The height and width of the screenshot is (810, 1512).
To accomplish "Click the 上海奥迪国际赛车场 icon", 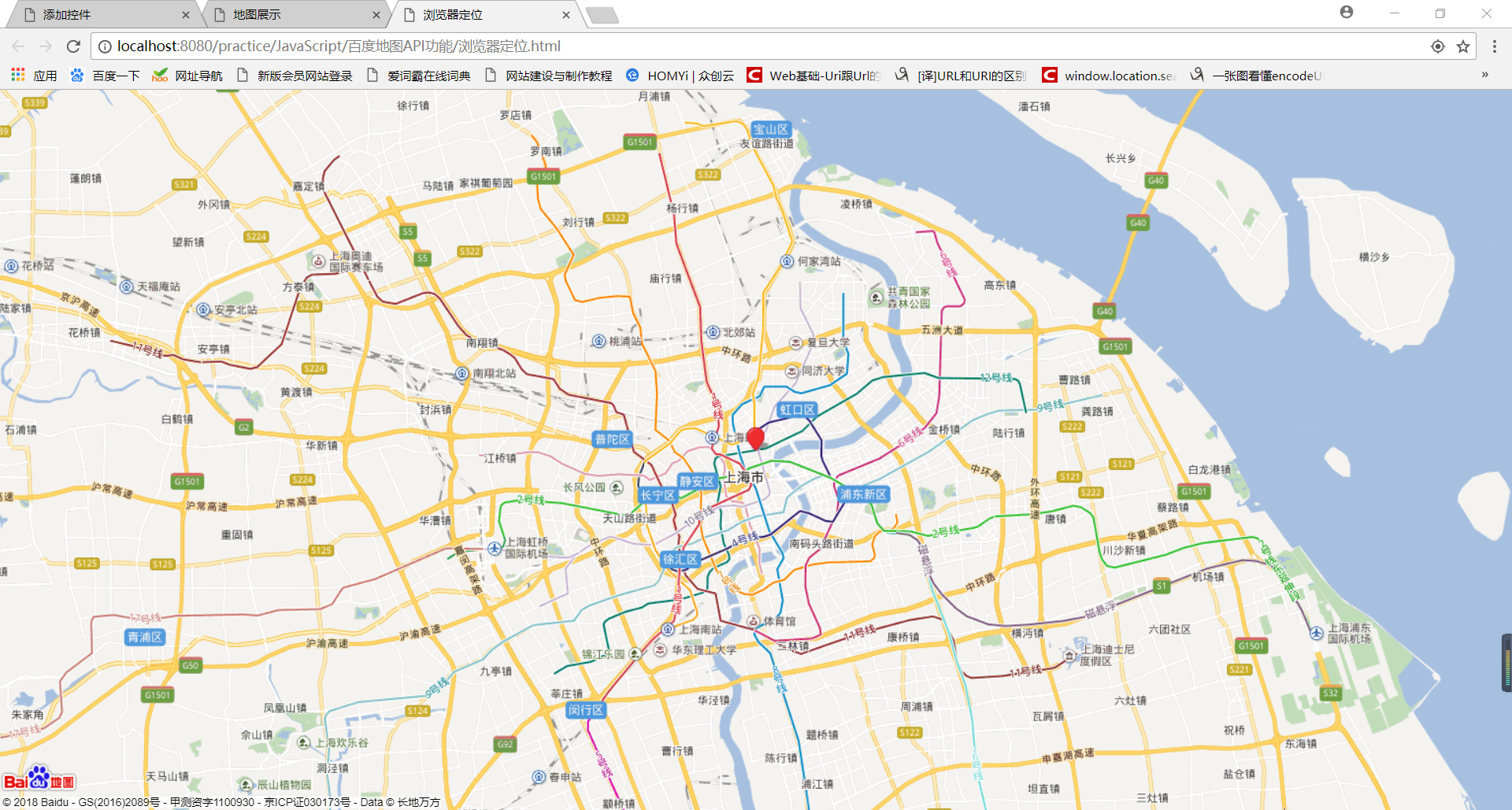I will pos(318,261).
